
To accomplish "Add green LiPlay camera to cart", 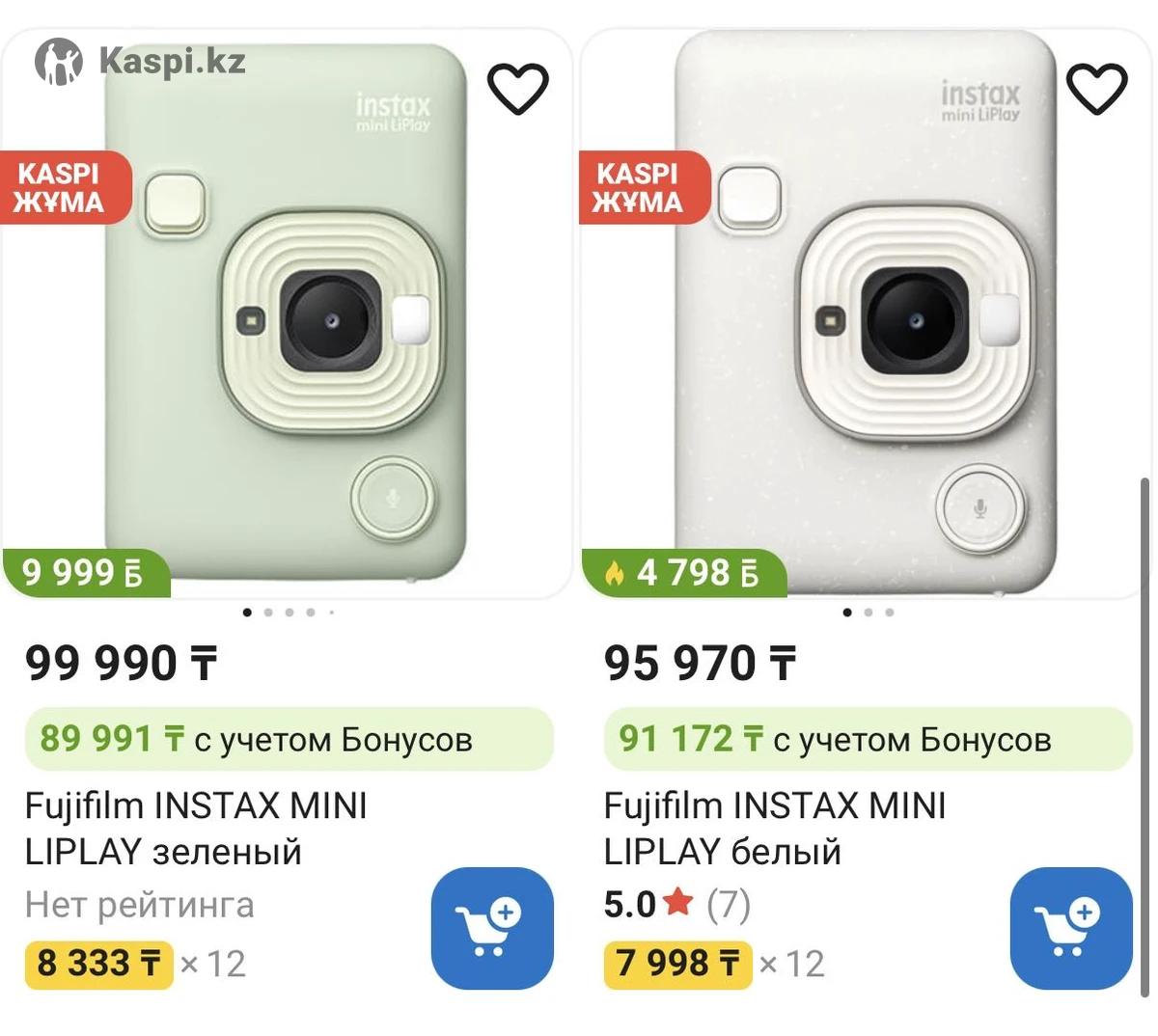I will 492,928.
